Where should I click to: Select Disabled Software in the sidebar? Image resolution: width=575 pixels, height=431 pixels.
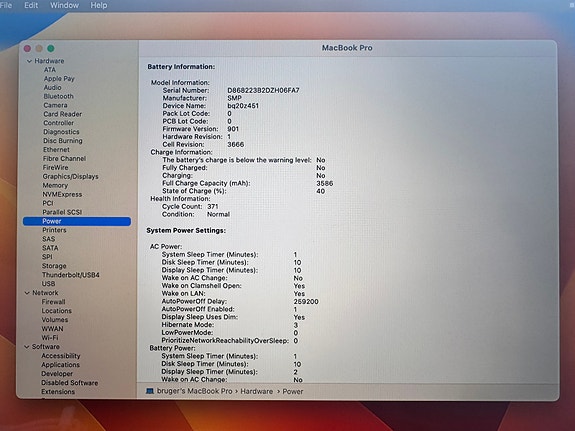(x=69, y=383)
